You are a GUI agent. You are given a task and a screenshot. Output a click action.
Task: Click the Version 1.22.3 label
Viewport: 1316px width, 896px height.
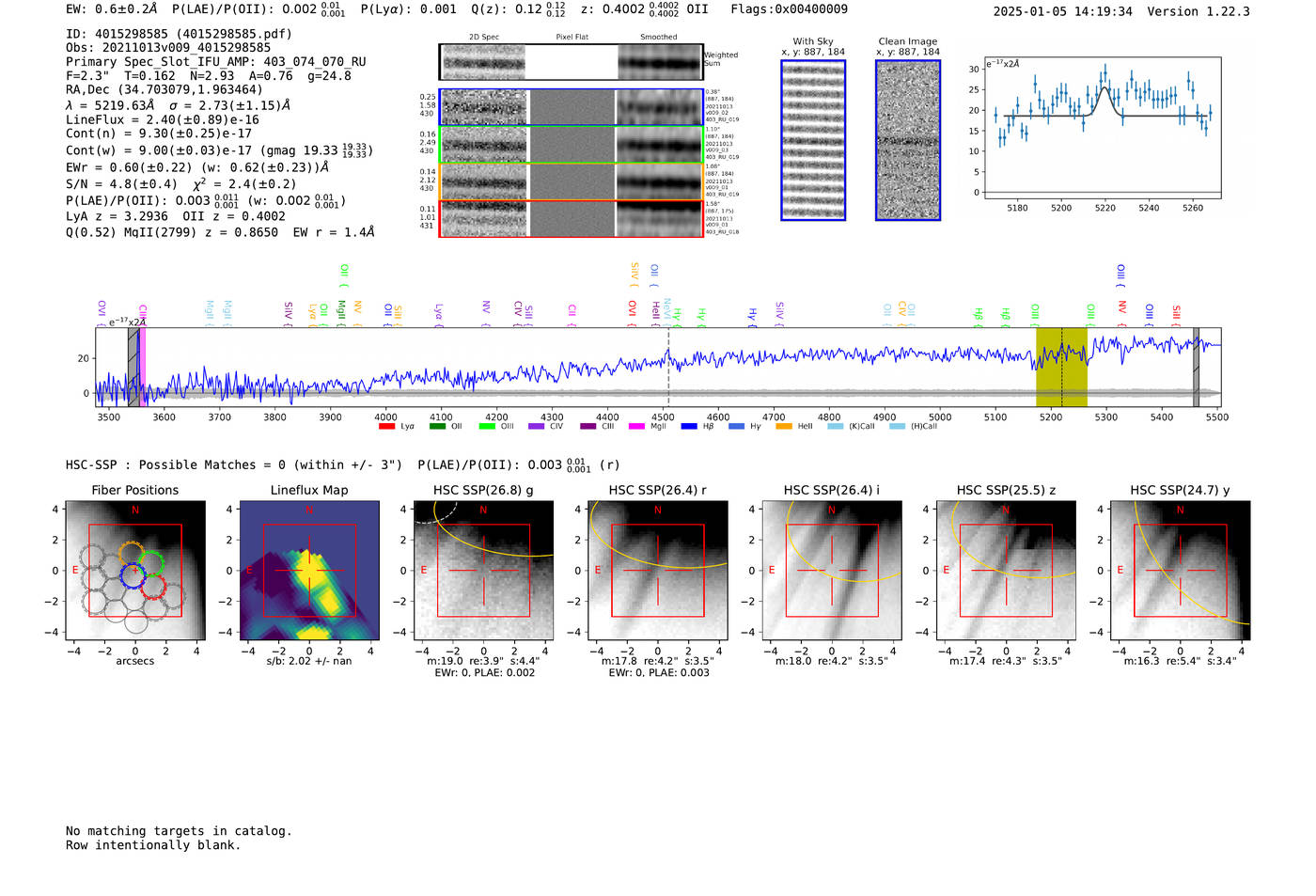[1198, 12]
